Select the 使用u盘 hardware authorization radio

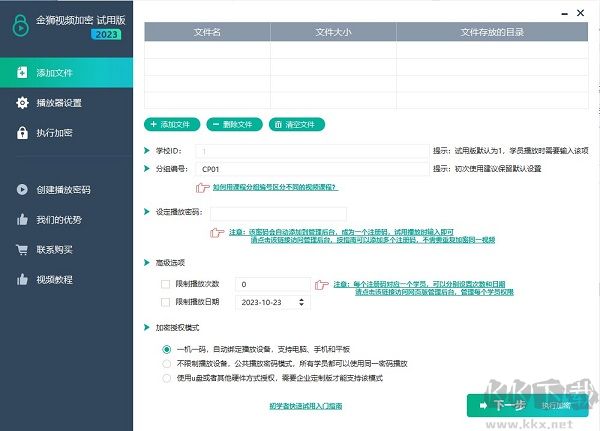[x=166, y=378]
